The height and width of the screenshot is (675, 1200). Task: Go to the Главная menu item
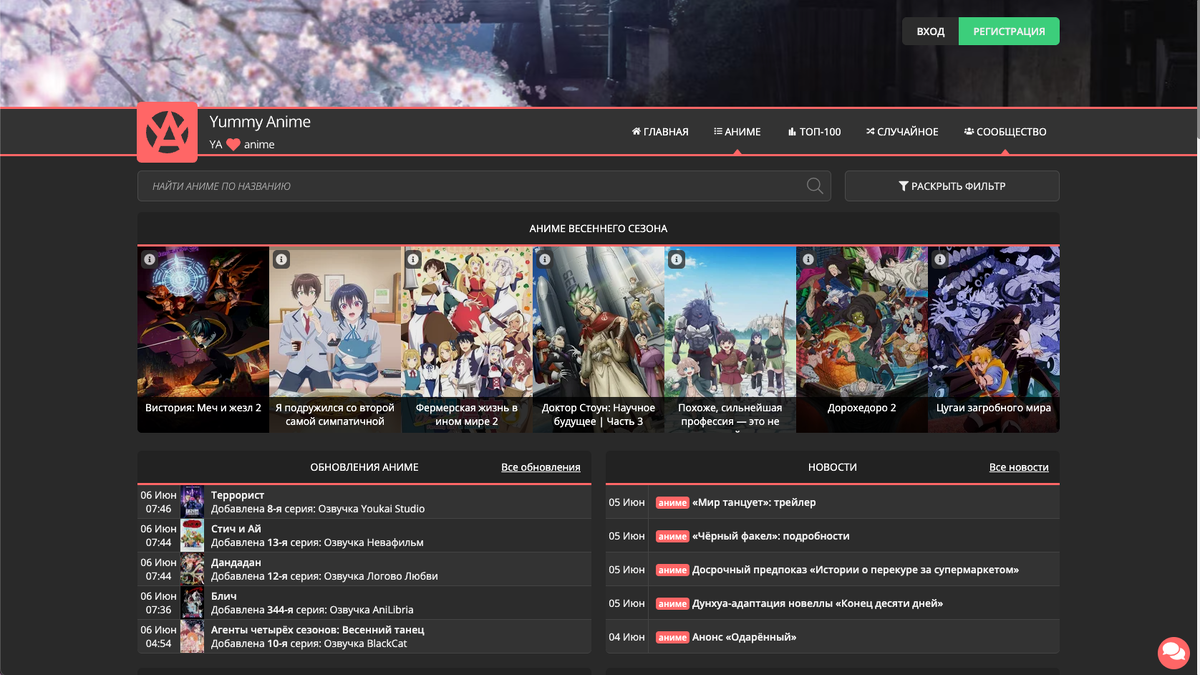[x=660, y=131]
